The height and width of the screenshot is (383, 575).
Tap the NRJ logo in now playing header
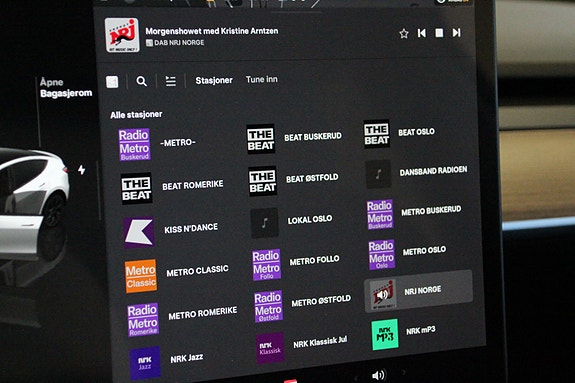pos(122,35)
